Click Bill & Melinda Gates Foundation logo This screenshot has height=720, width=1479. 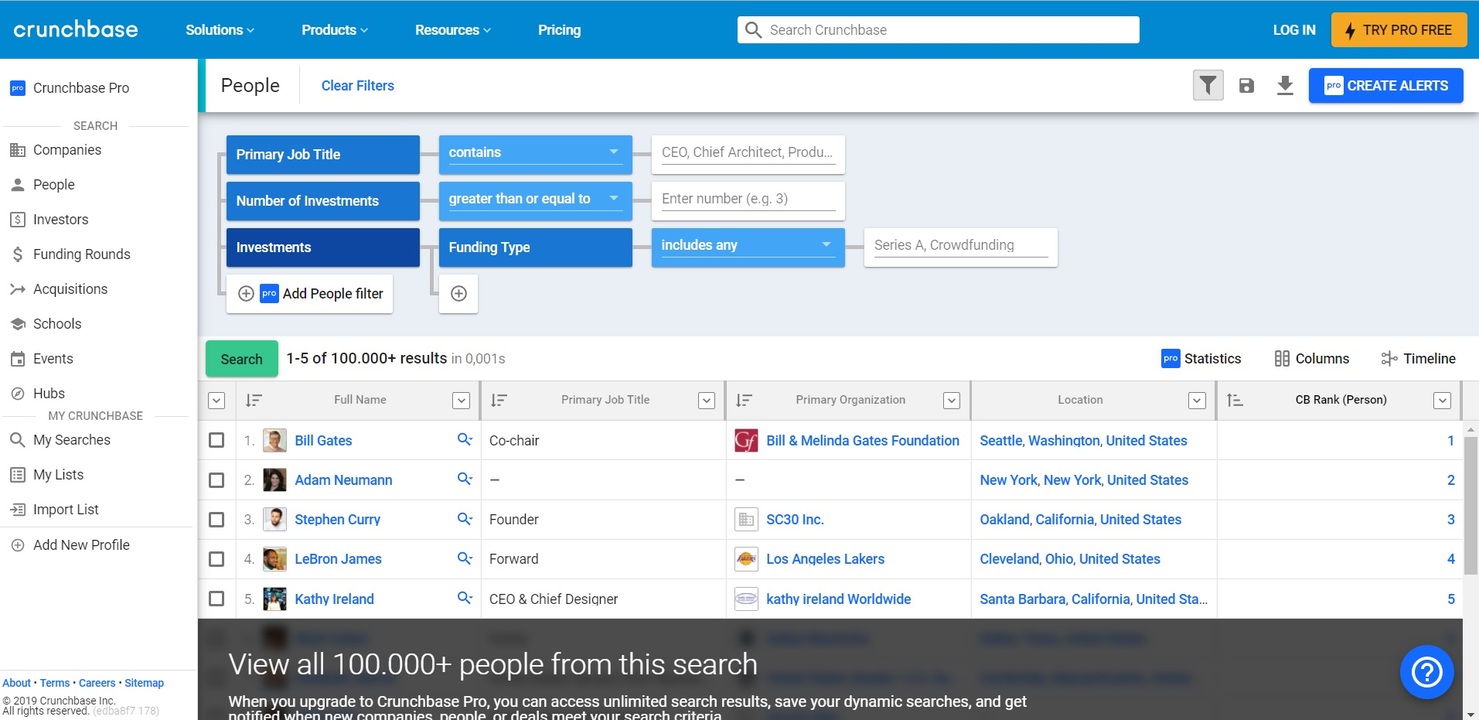[746, 440]
